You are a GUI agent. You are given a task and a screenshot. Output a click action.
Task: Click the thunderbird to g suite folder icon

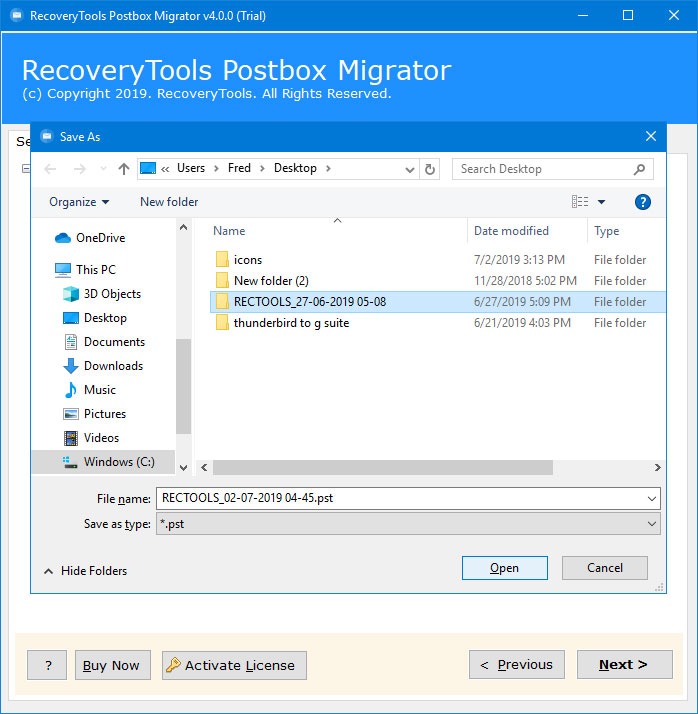click(x=222, y=323)
